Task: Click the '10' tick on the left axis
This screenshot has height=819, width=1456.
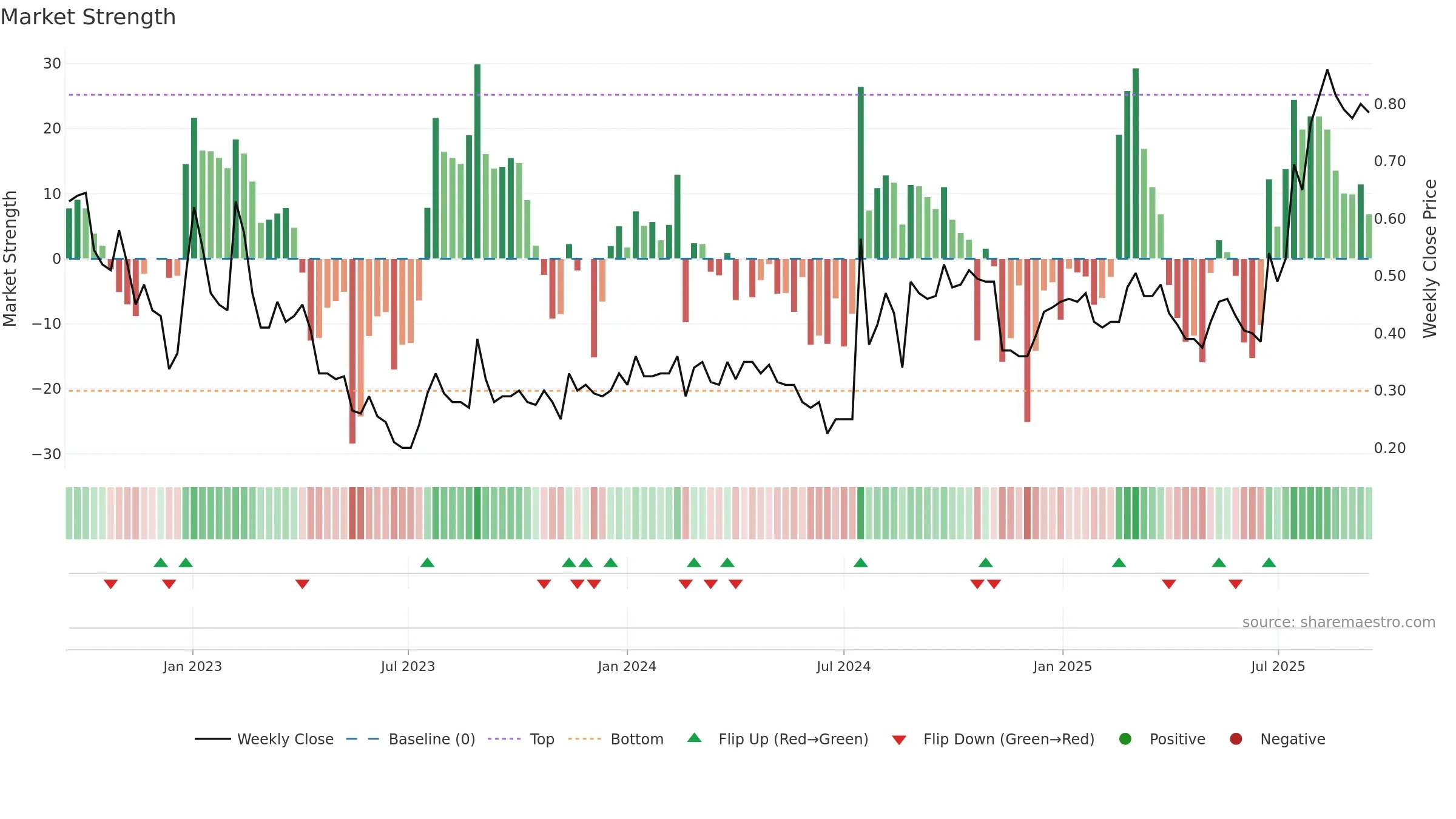Action: (x=52, y=194)
